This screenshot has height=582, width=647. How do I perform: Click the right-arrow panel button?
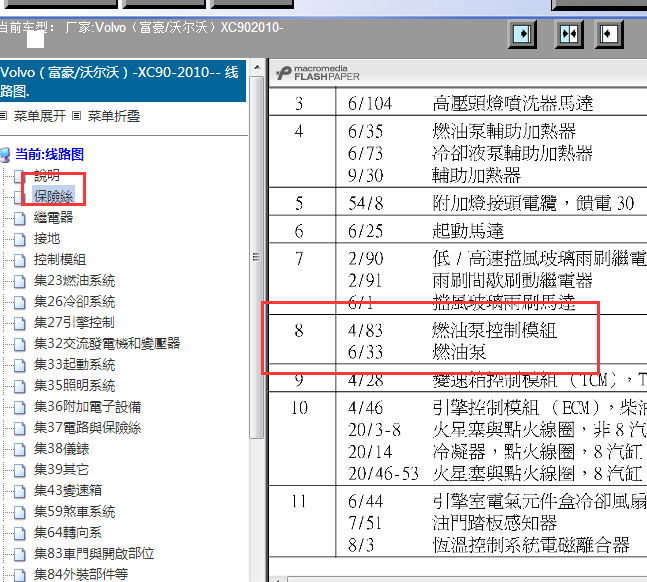coord(522,34)
